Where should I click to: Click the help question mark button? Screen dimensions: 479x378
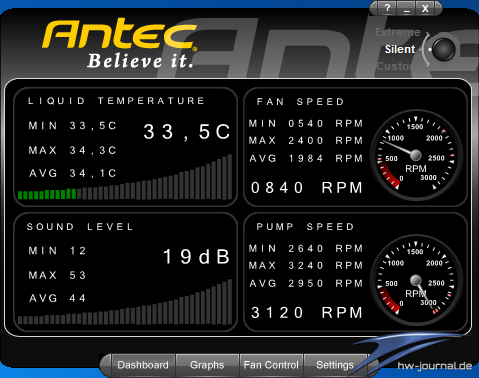point(387,8)
